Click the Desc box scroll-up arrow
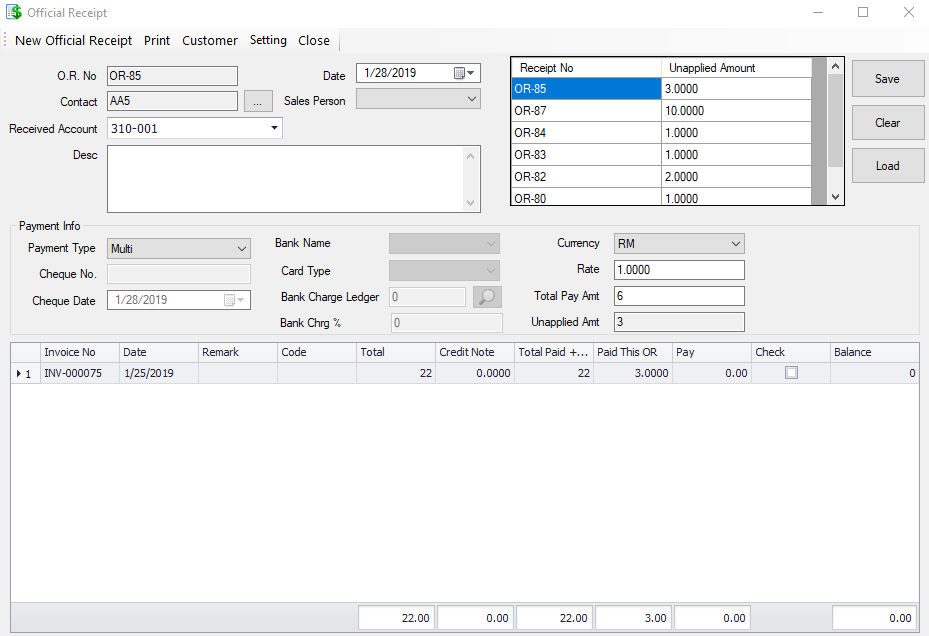 coord(470,156)
